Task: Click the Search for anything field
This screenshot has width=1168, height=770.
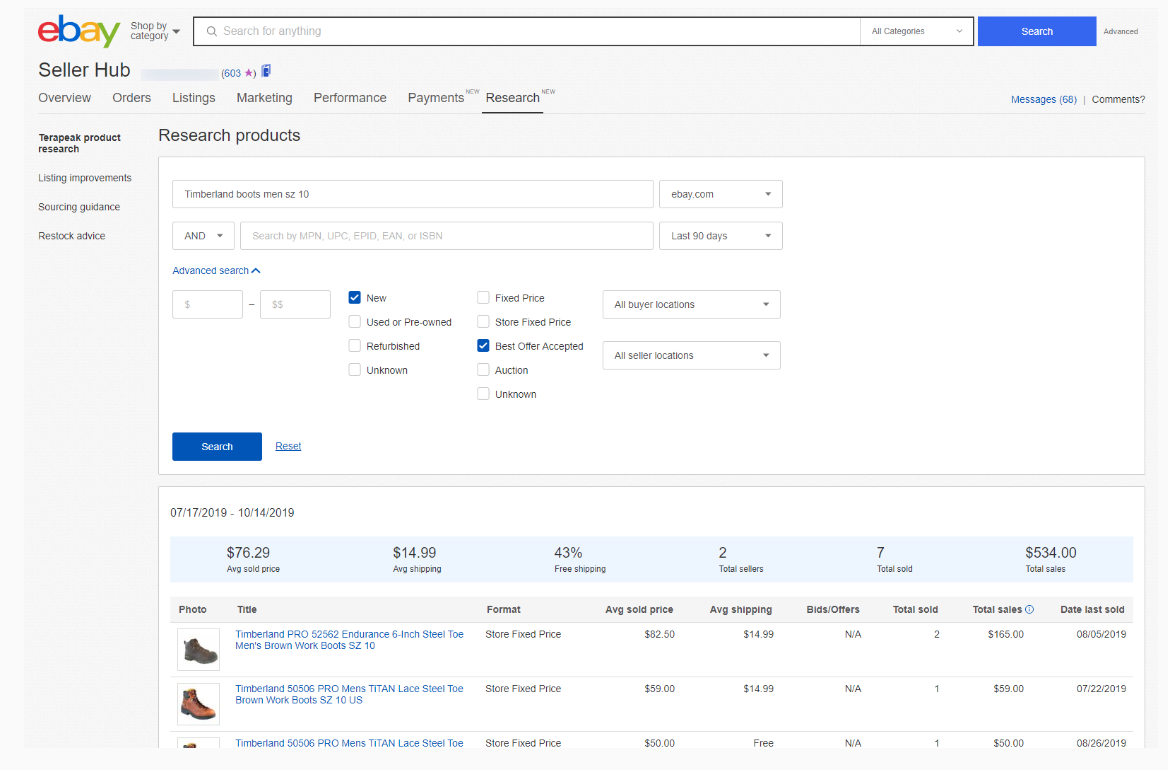Action: click(x=527, y=31)
